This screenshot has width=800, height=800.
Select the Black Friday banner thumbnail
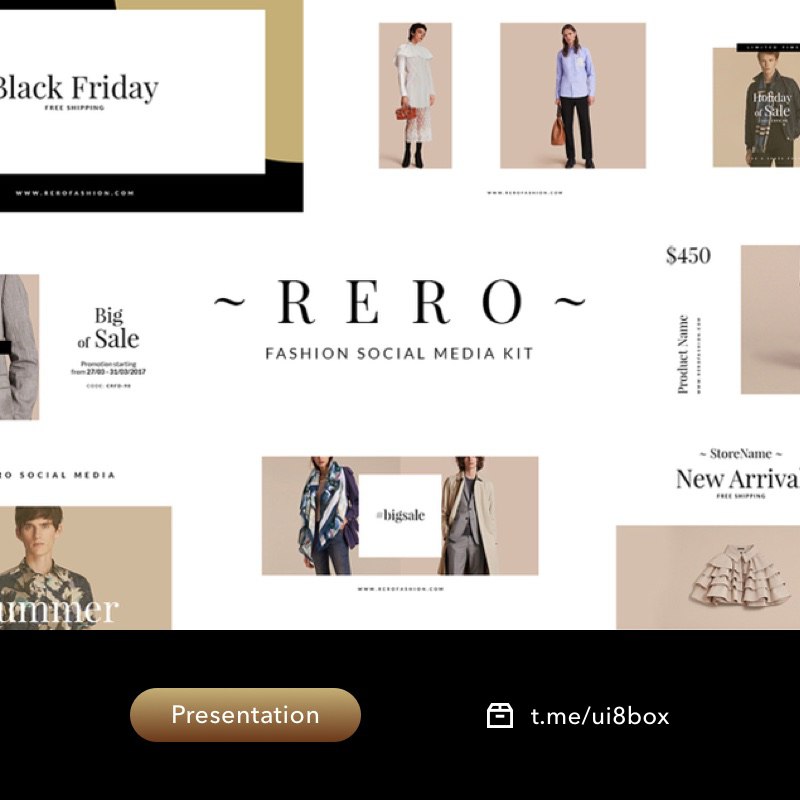tap(152, 106)
